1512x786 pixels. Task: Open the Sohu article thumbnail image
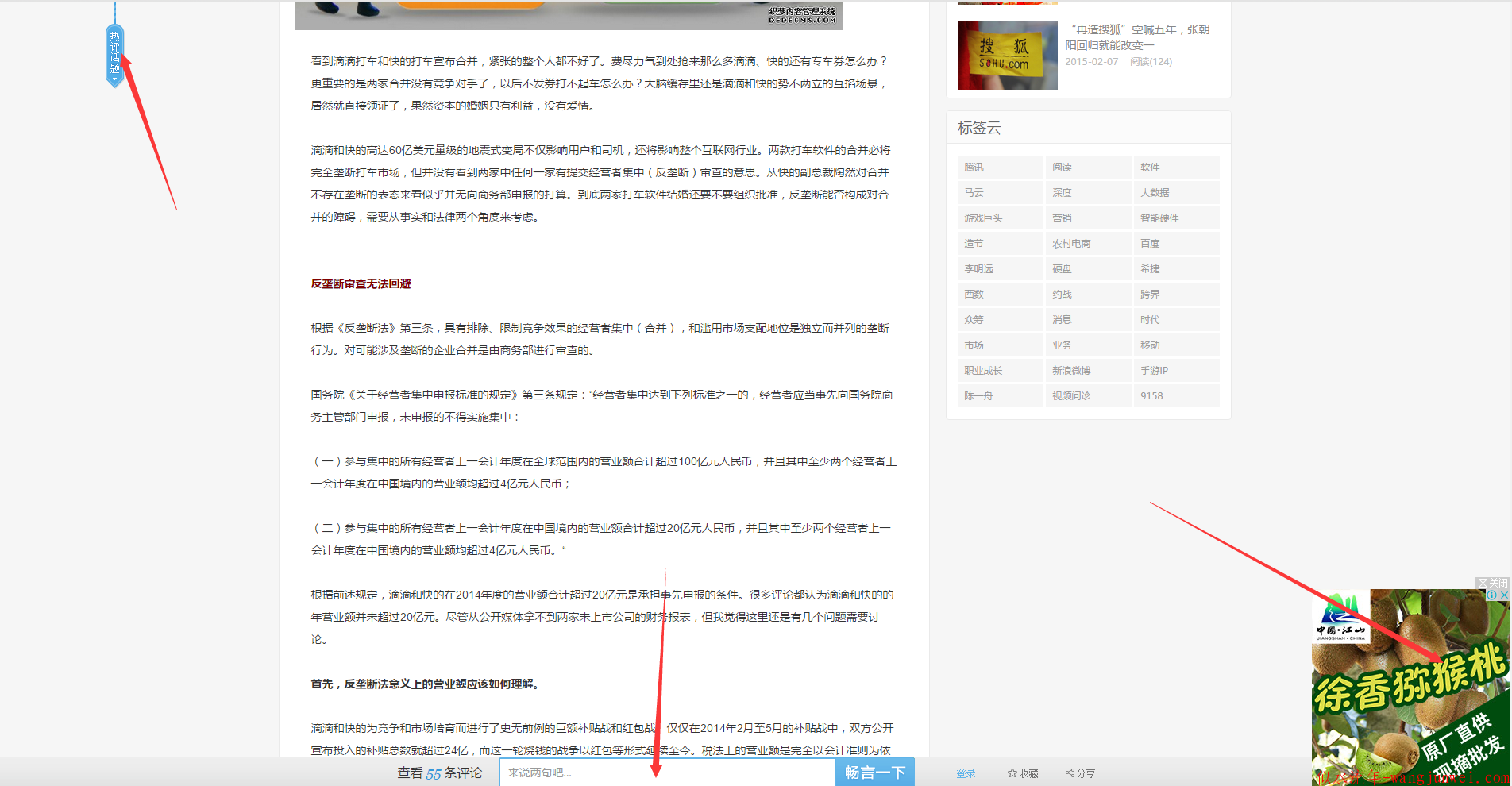pos(1008,56)
